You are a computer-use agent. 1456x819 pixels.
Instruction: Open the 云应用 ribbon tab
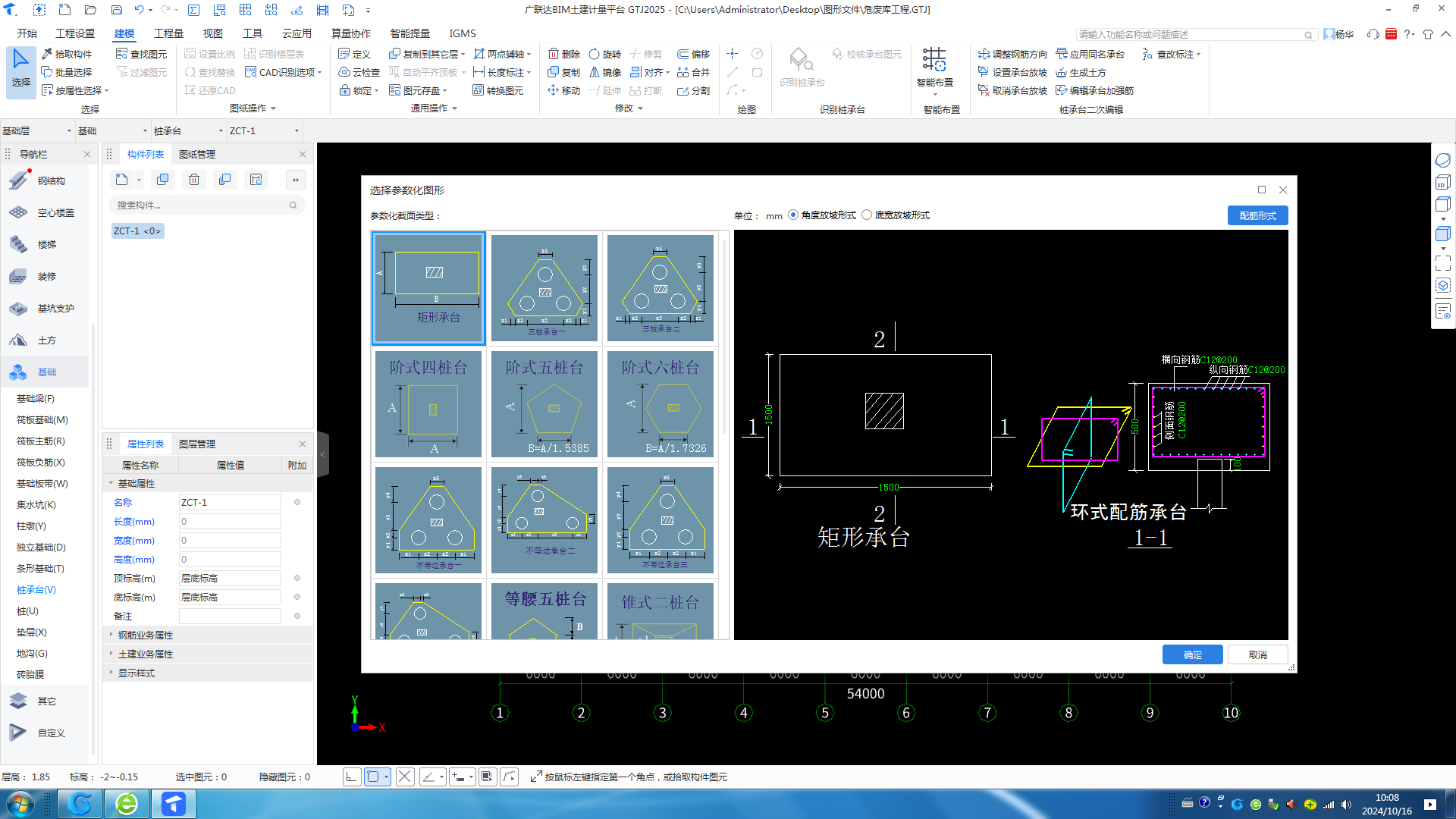point(297,33)
